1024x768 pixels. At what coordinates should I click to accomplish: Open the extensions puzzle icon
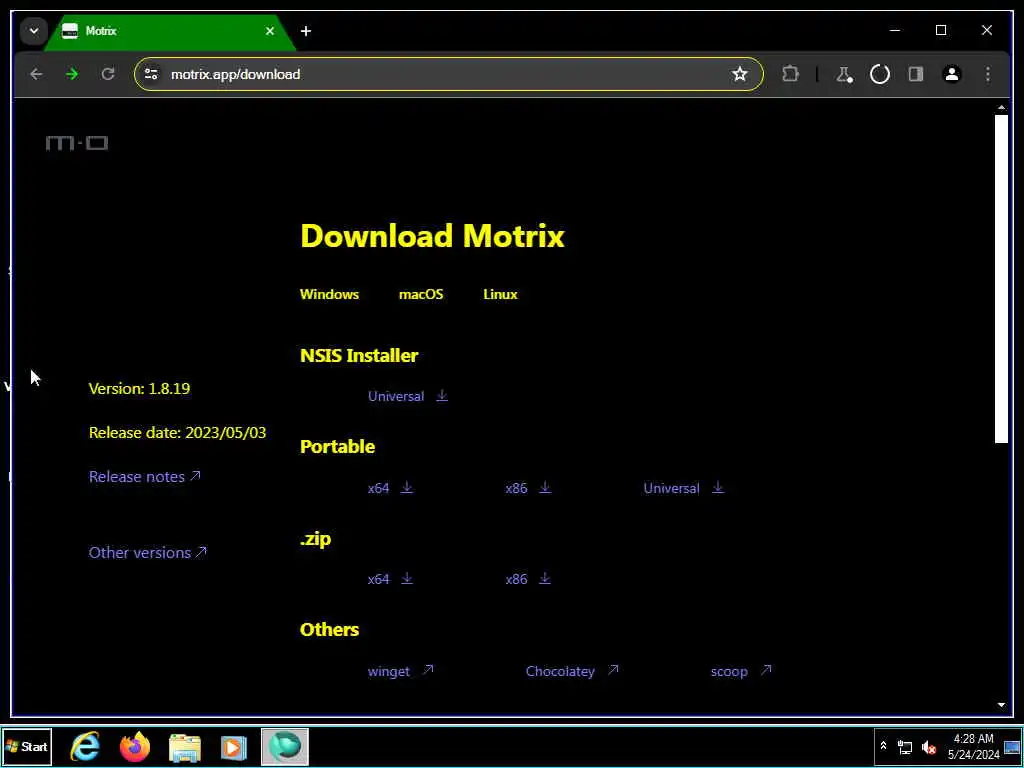click(790, 74)
